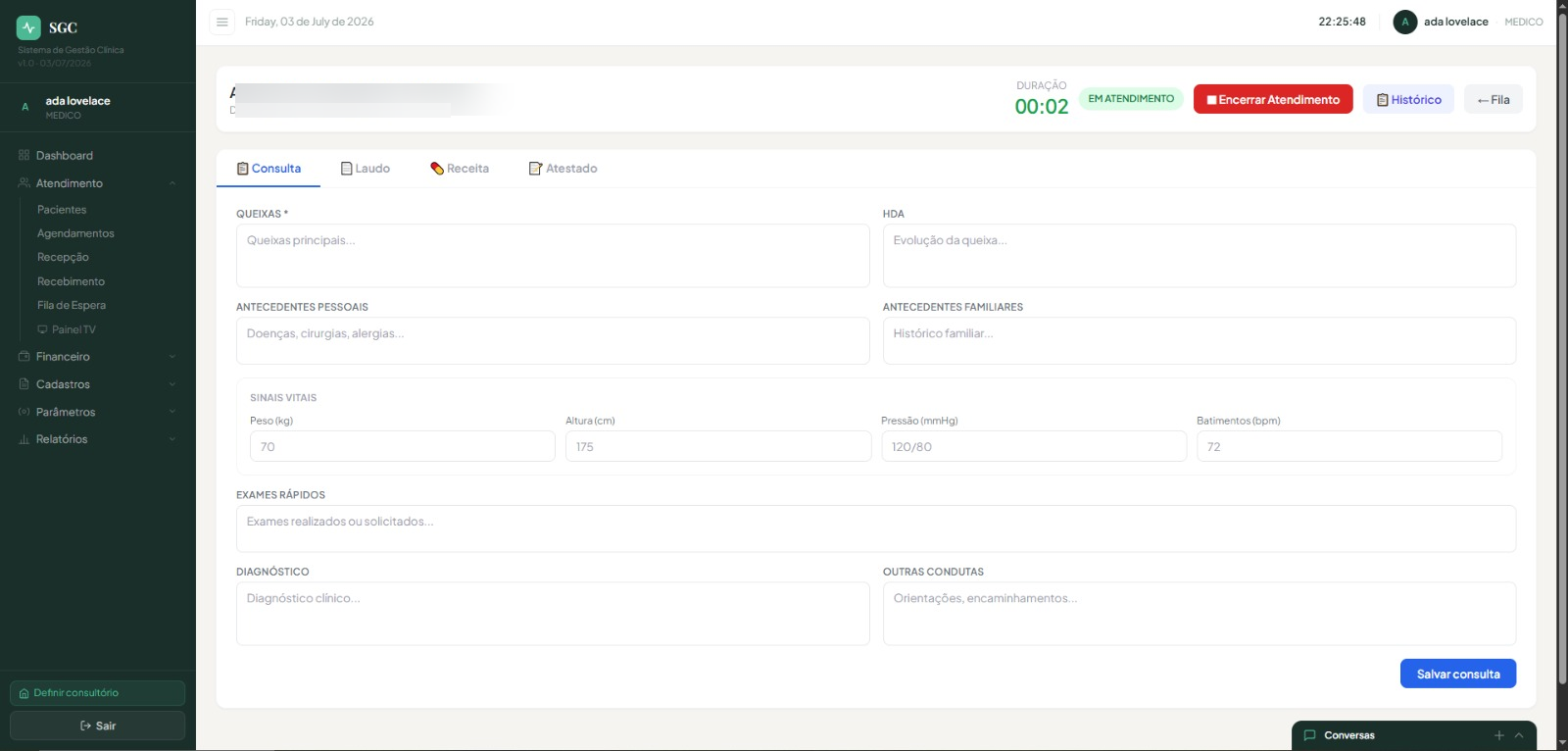Click the Antecedentes Pessoais field
Screen dimensions: 1568x751
[x=553, y=341]
